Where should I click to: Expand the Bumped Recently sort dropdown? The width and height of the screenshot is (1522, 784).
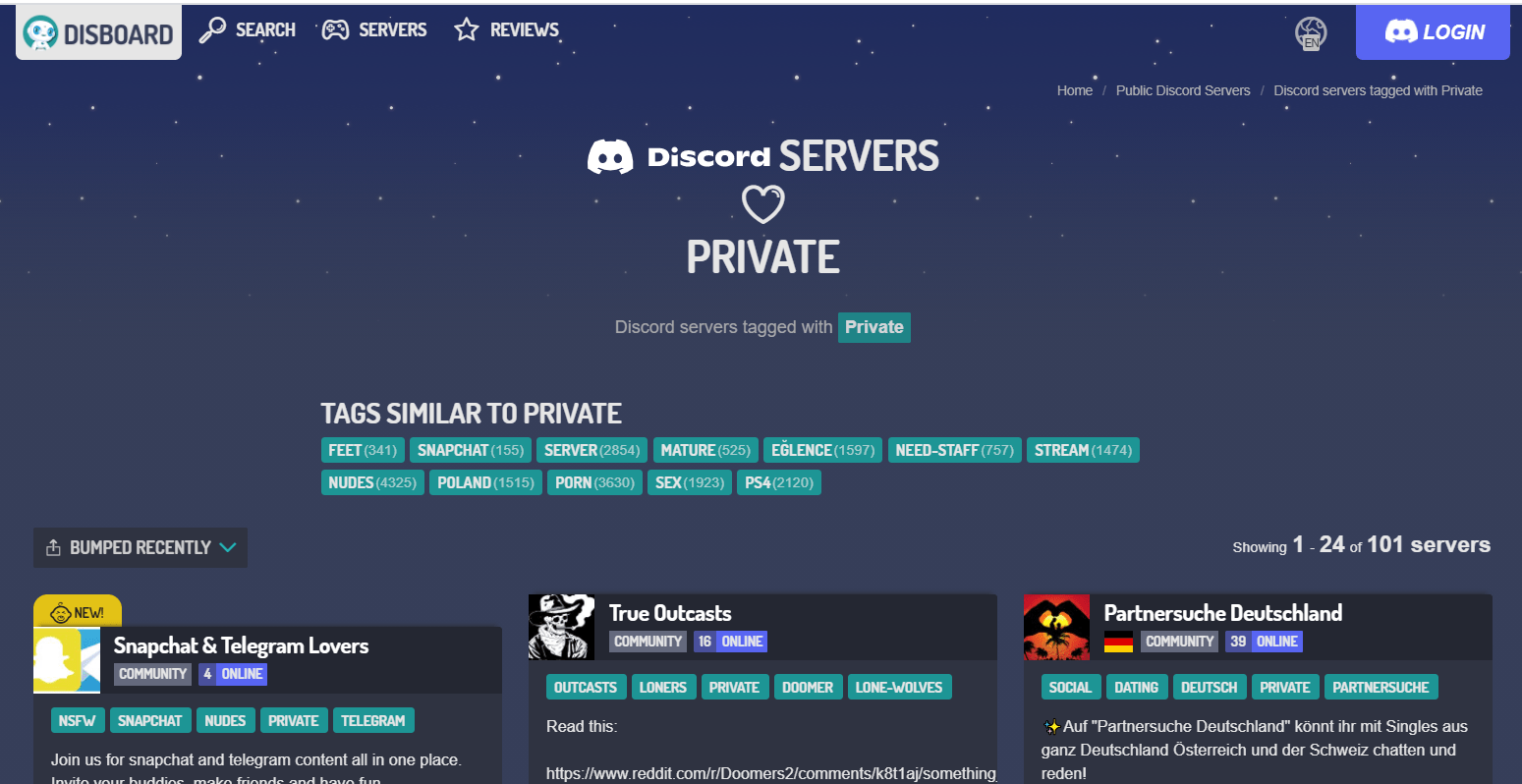point(141,547)
